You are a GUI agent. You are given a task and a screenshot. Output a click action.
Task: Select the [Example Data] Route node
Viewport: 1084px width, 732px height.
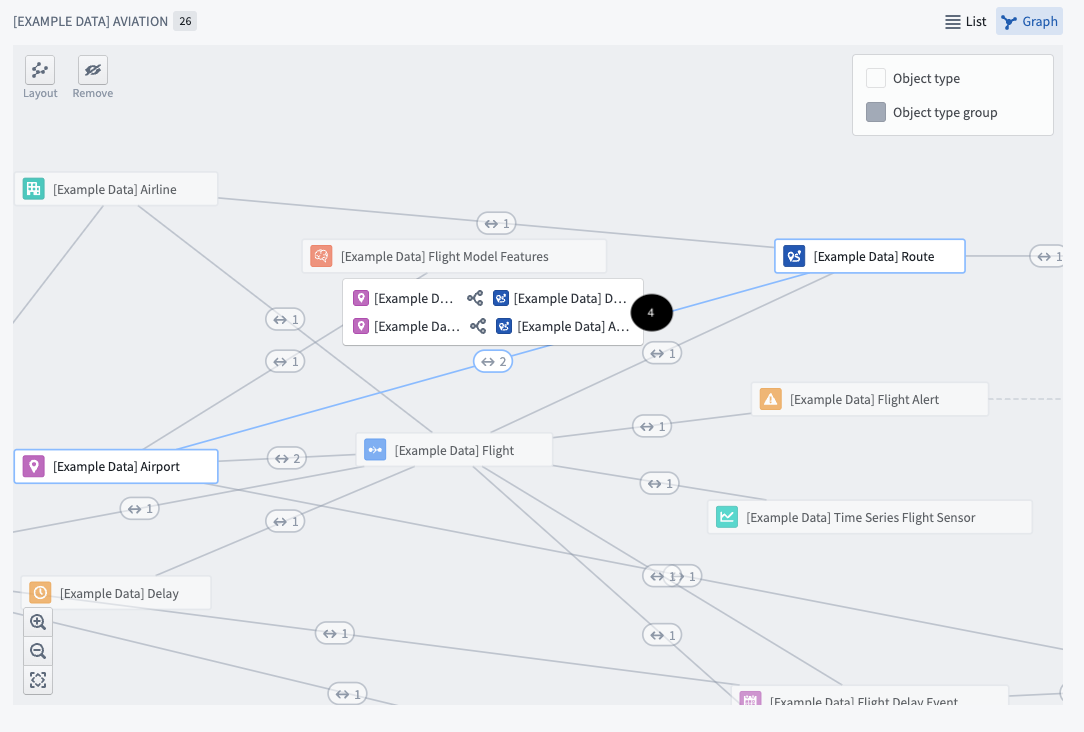coord(870,256)
